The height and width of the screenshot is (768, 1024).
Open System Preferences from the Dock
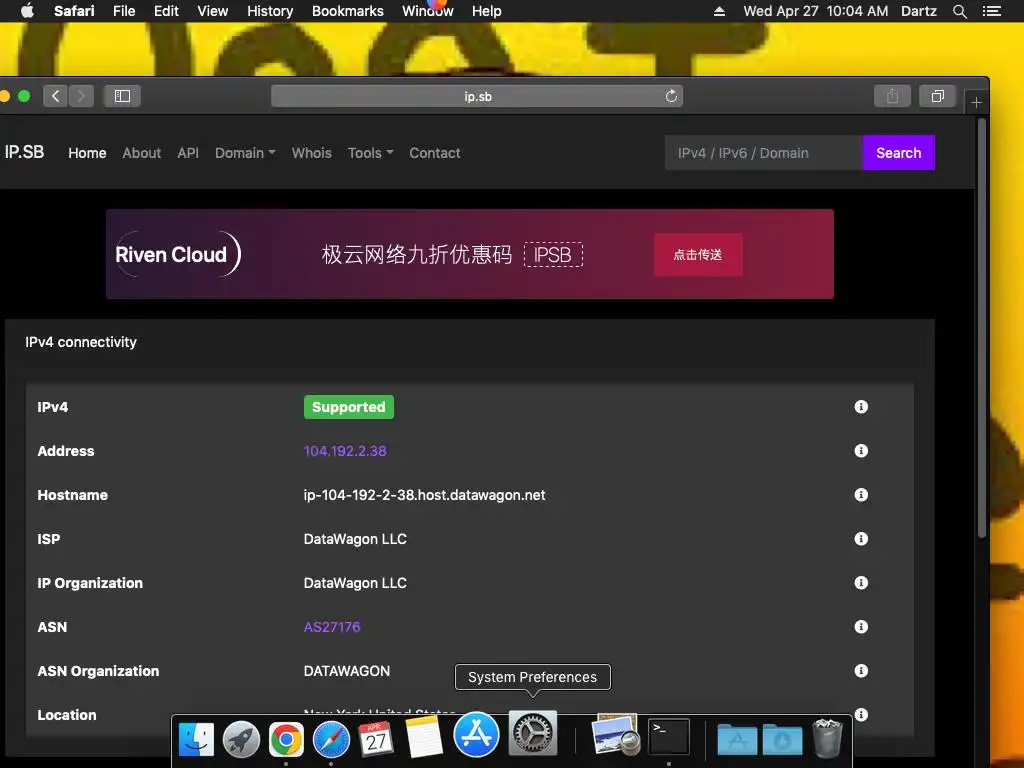(x=532, y=733)
